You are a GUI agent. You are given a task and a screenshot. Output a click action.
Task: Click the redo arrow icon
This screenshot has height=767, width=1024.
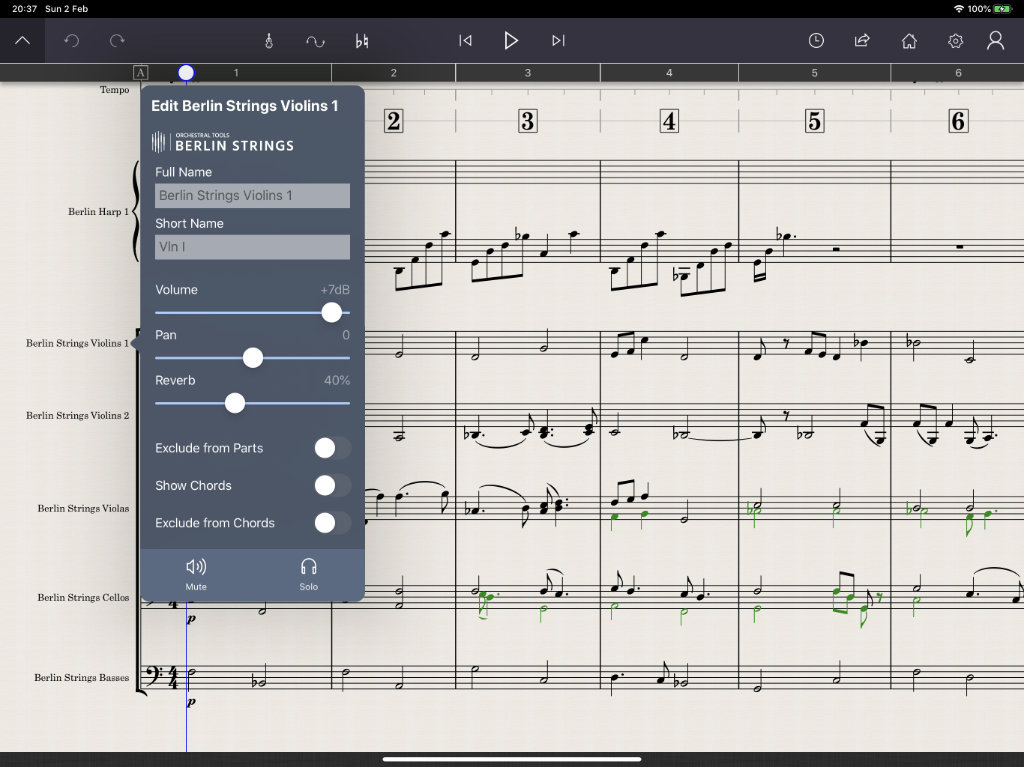click(x=117, y=41)
